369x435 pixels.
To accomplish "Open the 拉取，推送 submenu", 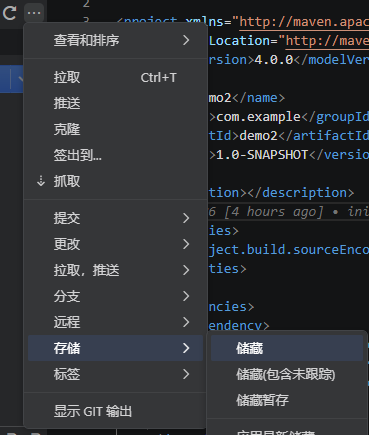I will coord(115,270).
